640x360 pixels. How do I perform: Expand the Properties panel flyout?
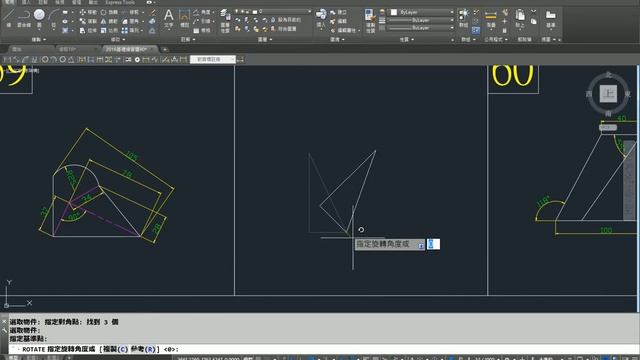point(407,40)
